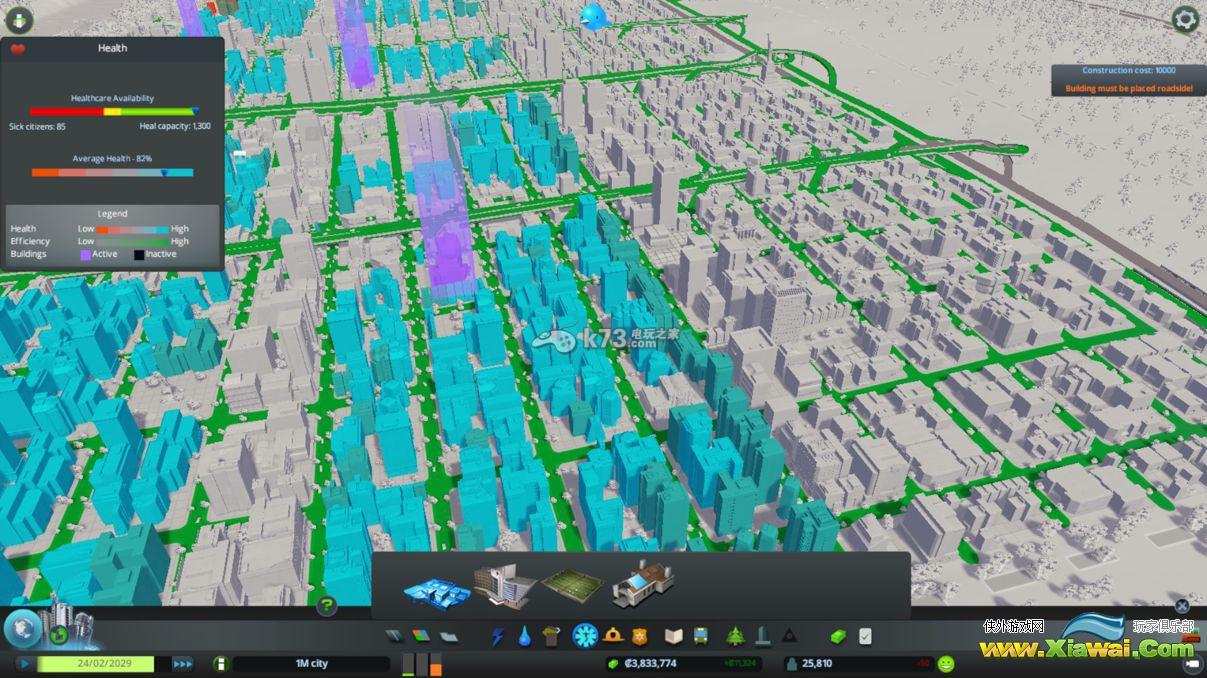Click the Healthcare Availability bar
Viewport: 1207px width, 678px height.
pyautogui.click(x=112, y=112)
